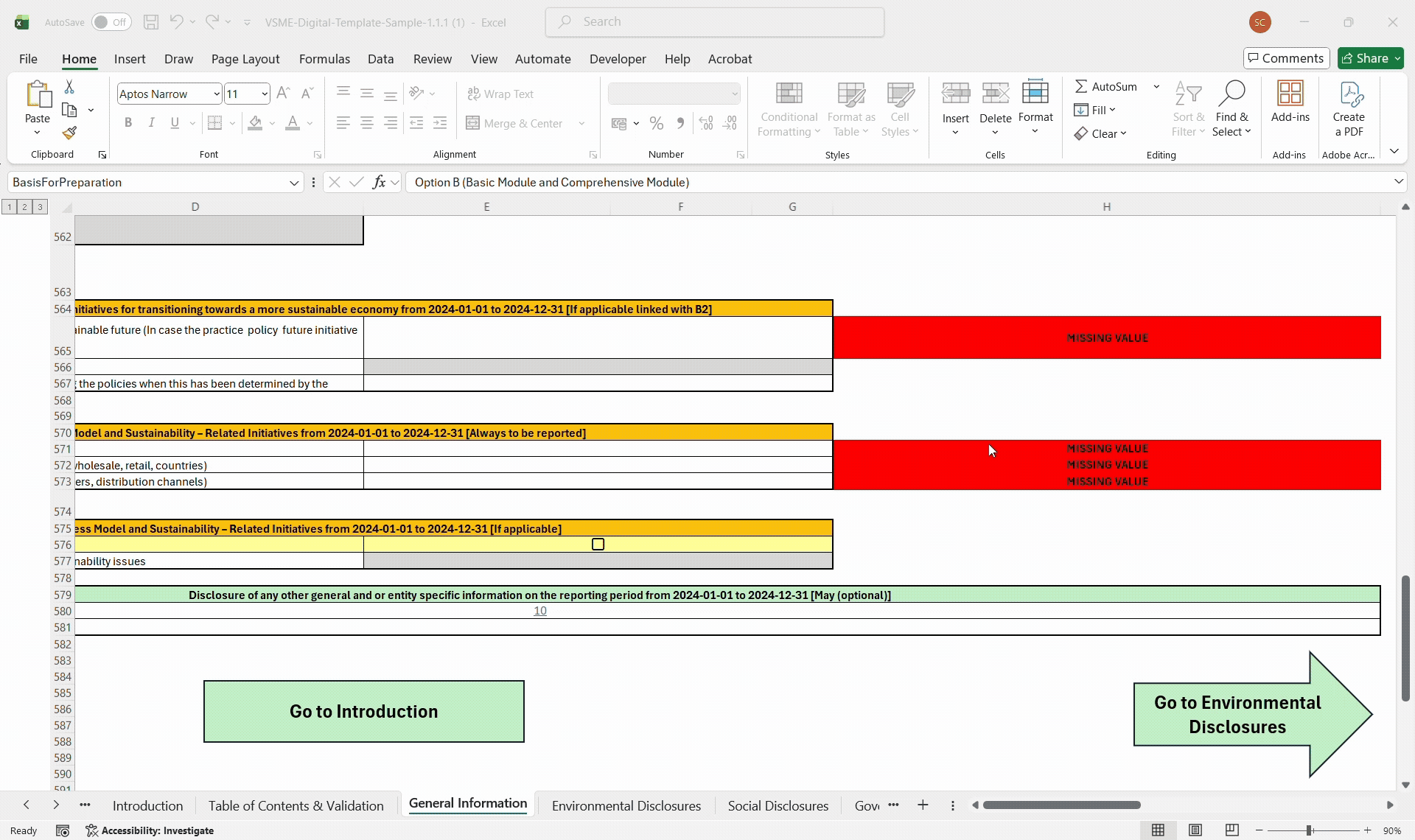Click the Percent Style icon
Image resolution: width=1415 pixels, height=840 pixels.
pos(656,123)
